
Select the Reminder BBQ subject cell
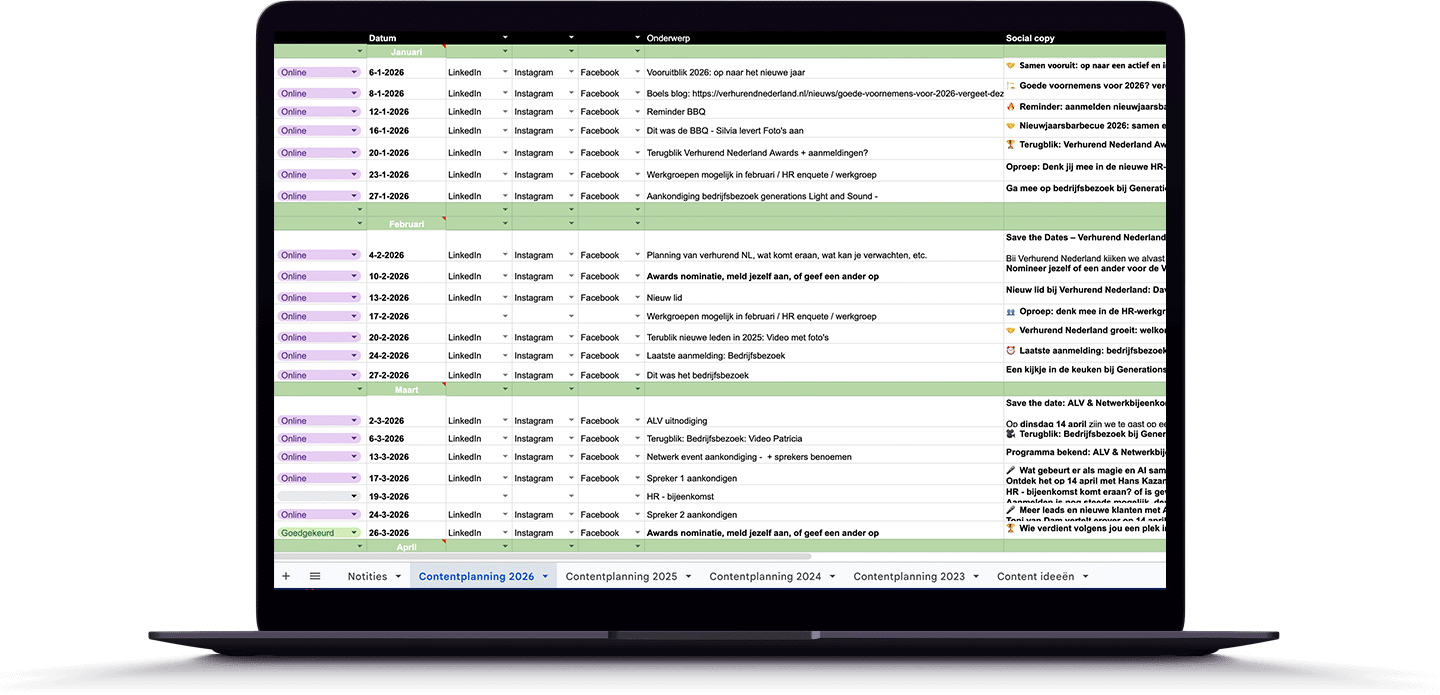point(823,112)
